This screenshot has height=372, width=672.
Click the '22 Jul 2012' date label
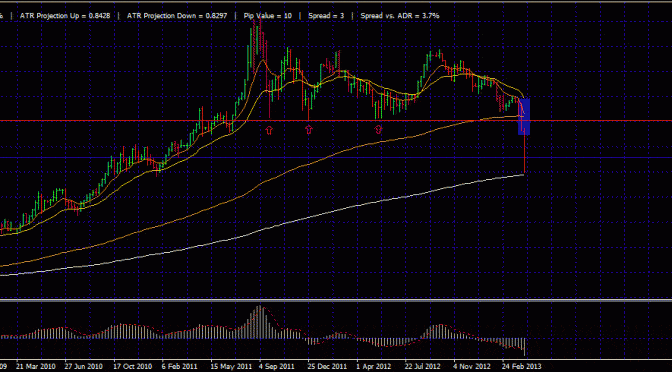click(x=422, y=367)
